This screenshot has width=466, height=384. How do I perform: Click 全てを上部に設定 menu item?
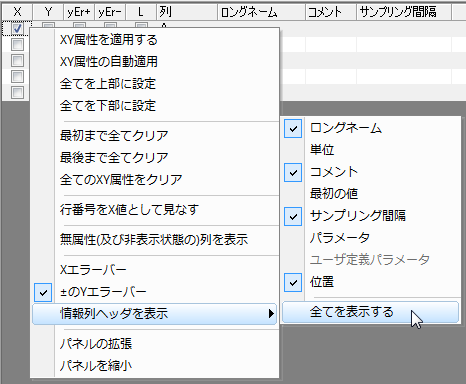tap(155, 84)
